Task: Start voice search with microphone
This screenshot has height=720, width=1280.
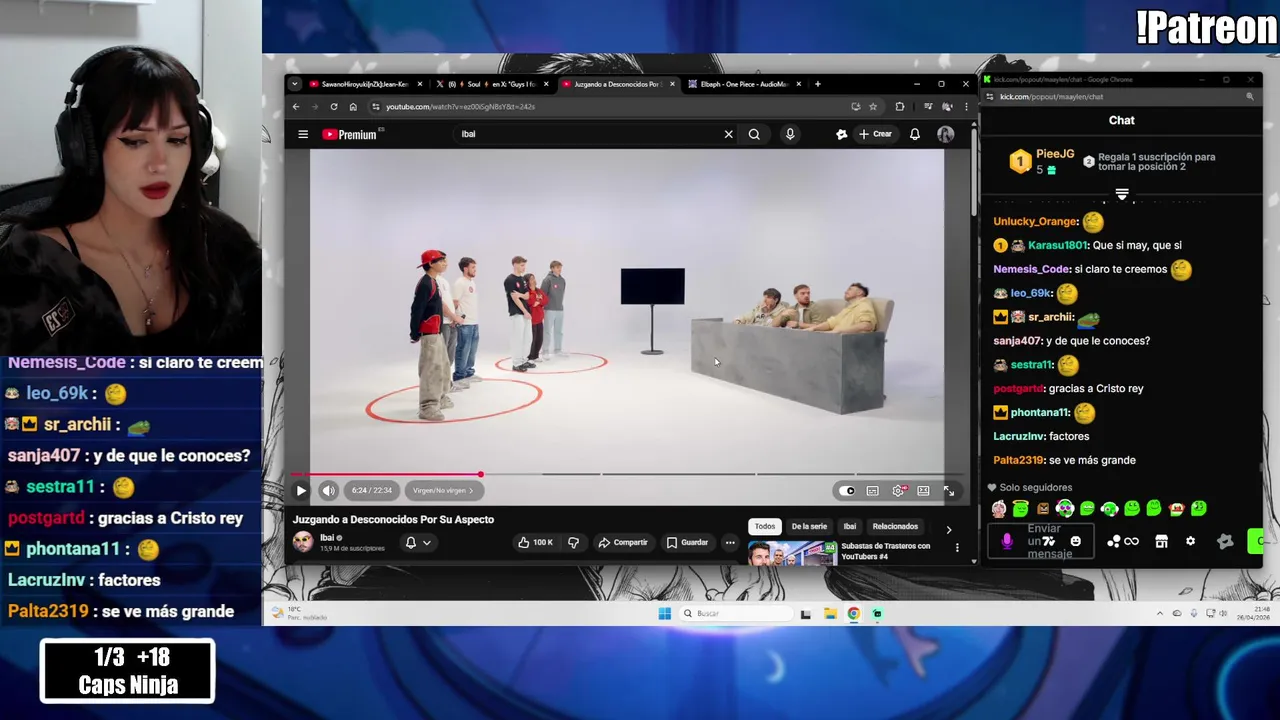Action: pos(790,134)
